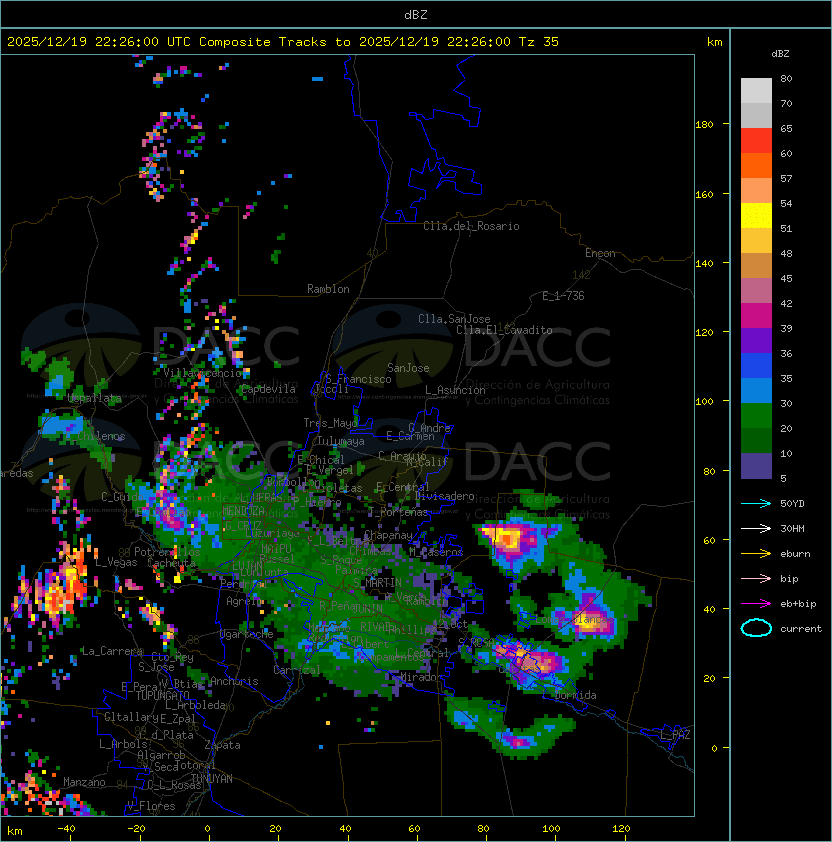832x842 pixels.
Task: Select the brown 45-48 dBZ swatch
Action: tap(756, 266)
